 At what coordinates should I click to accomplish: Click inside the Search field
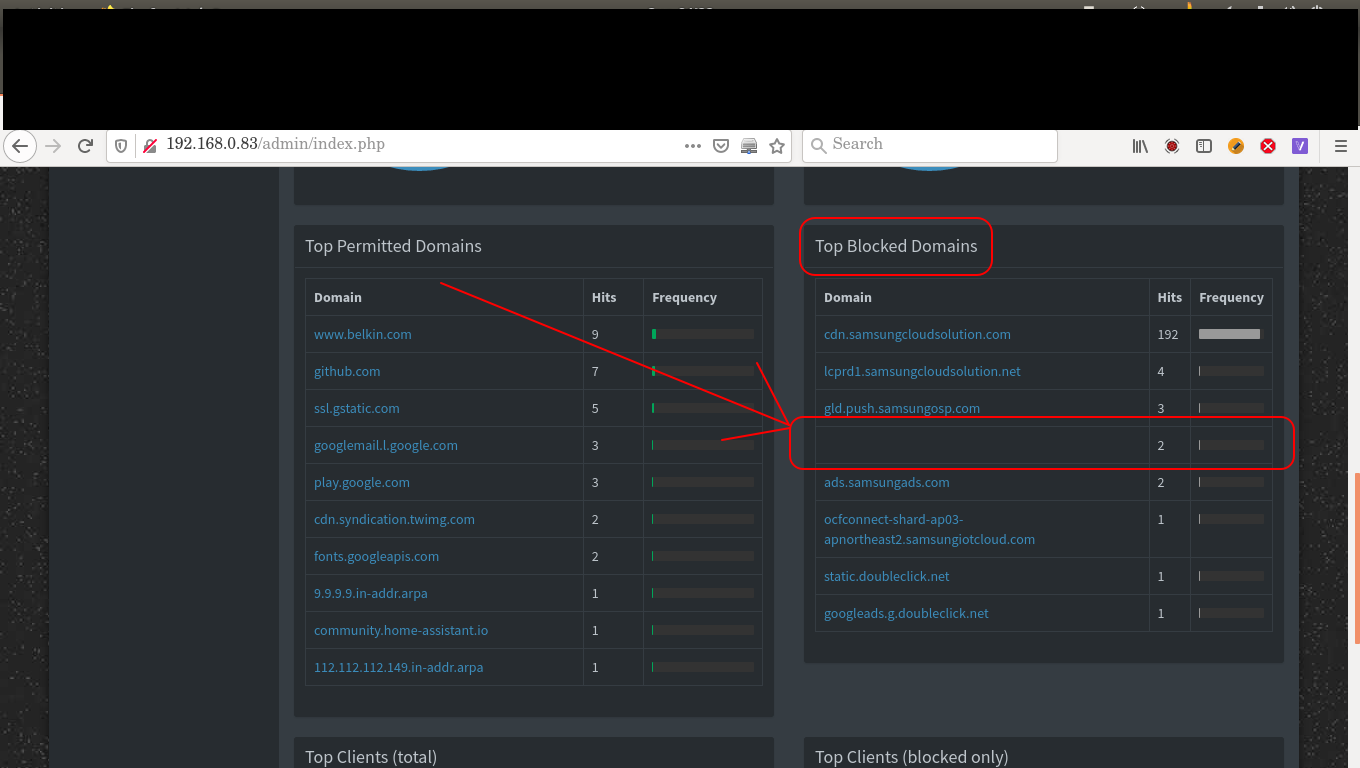coord(928,144)
